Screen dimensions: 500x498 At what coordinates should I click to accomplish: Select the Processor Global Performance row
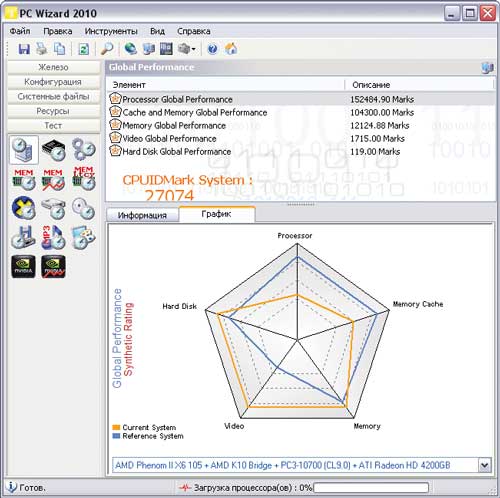tap(300, 99)
